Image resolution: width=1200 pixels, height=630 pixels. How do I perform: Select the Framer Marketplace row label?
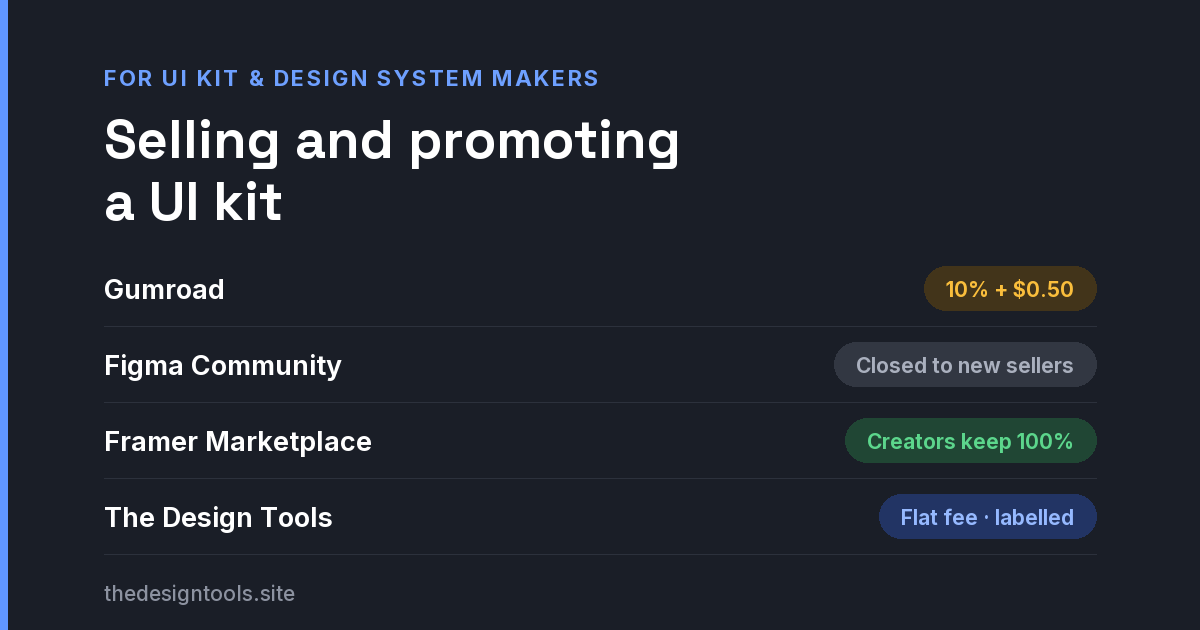click(238, 442)
